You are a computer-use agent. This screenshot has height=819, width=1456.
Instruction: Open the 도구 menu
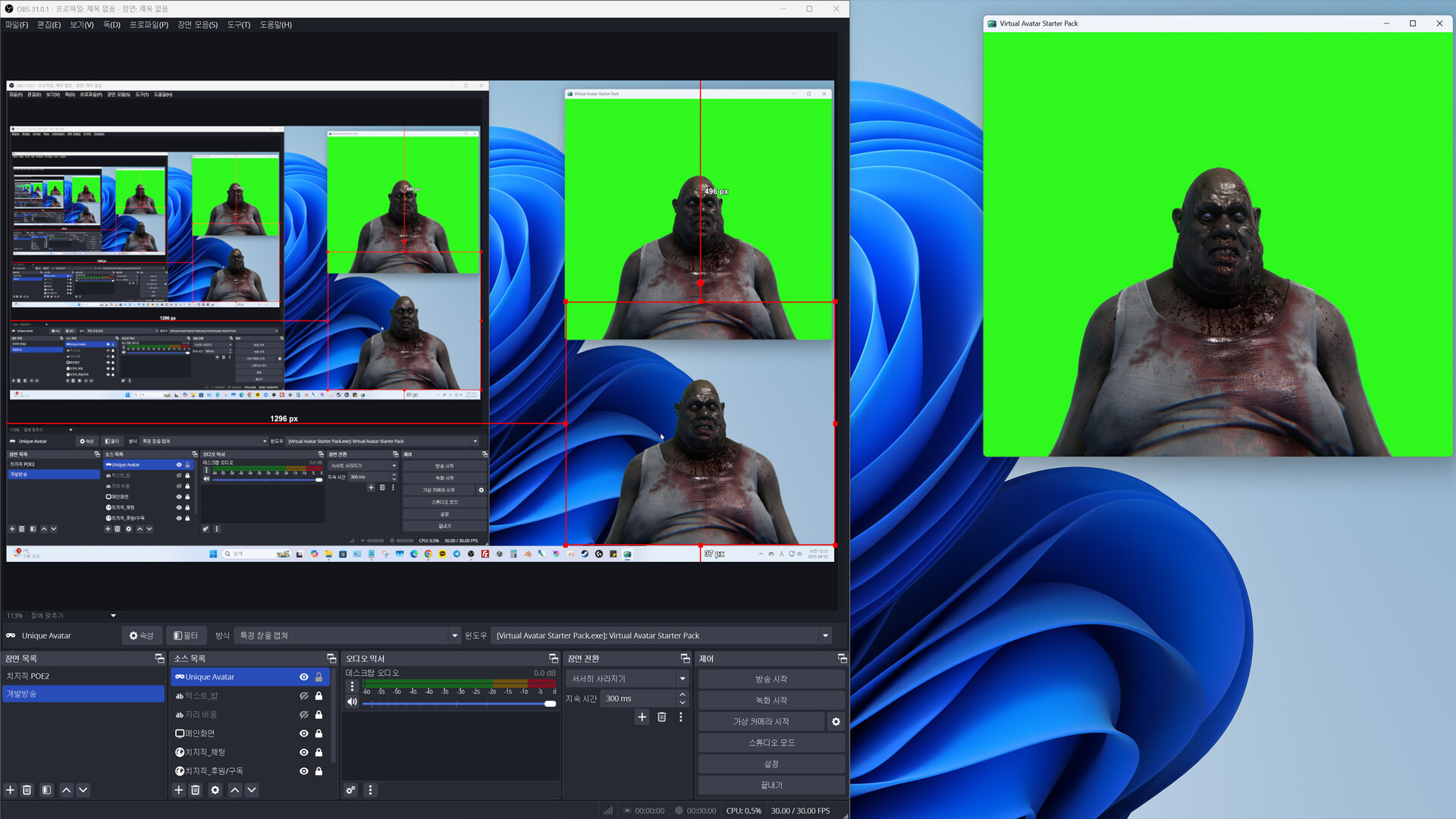coord(237,24)
